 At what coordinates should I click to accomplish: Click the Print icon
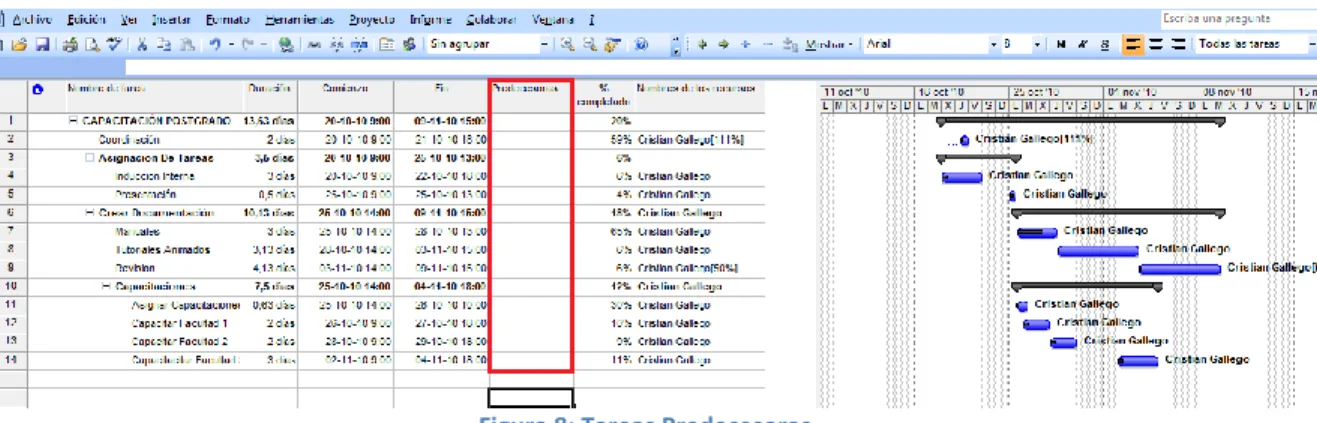(x=70, y=44)
